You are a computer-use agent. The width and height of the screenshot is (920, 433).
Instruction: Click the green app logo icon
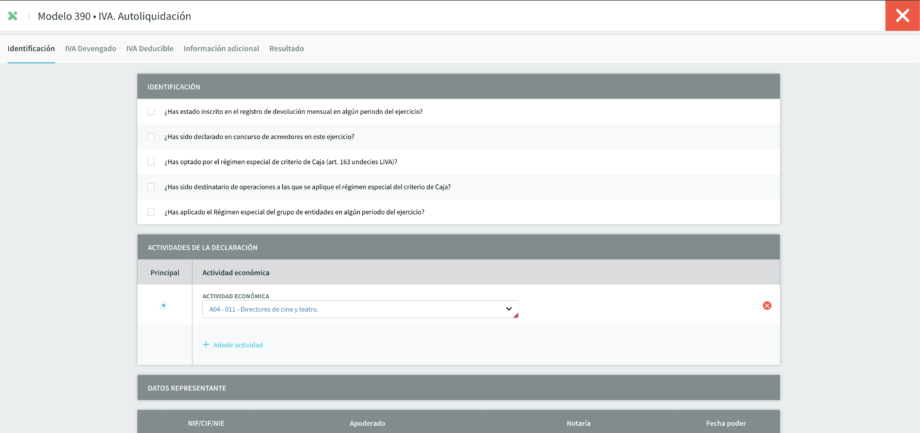(x=12, y=16)
